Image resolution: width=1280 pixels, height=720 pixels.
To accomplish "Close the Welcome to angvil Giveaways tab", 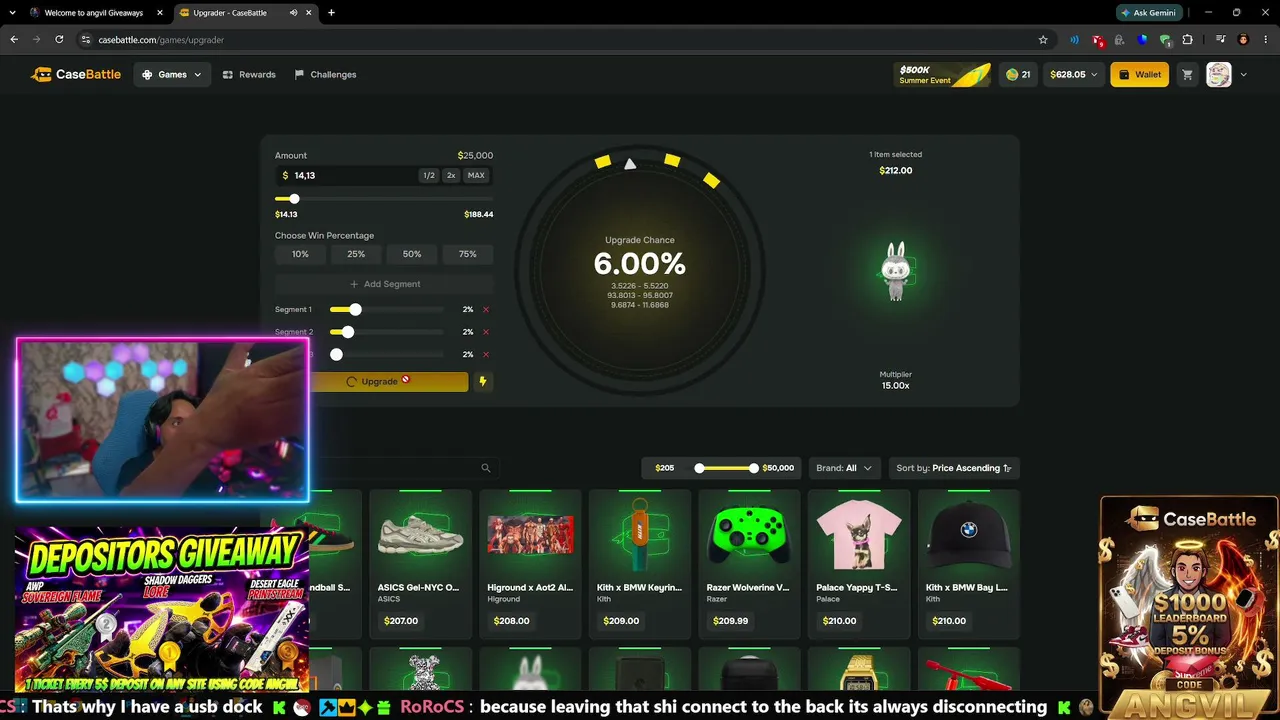I will tap(160, 13).
